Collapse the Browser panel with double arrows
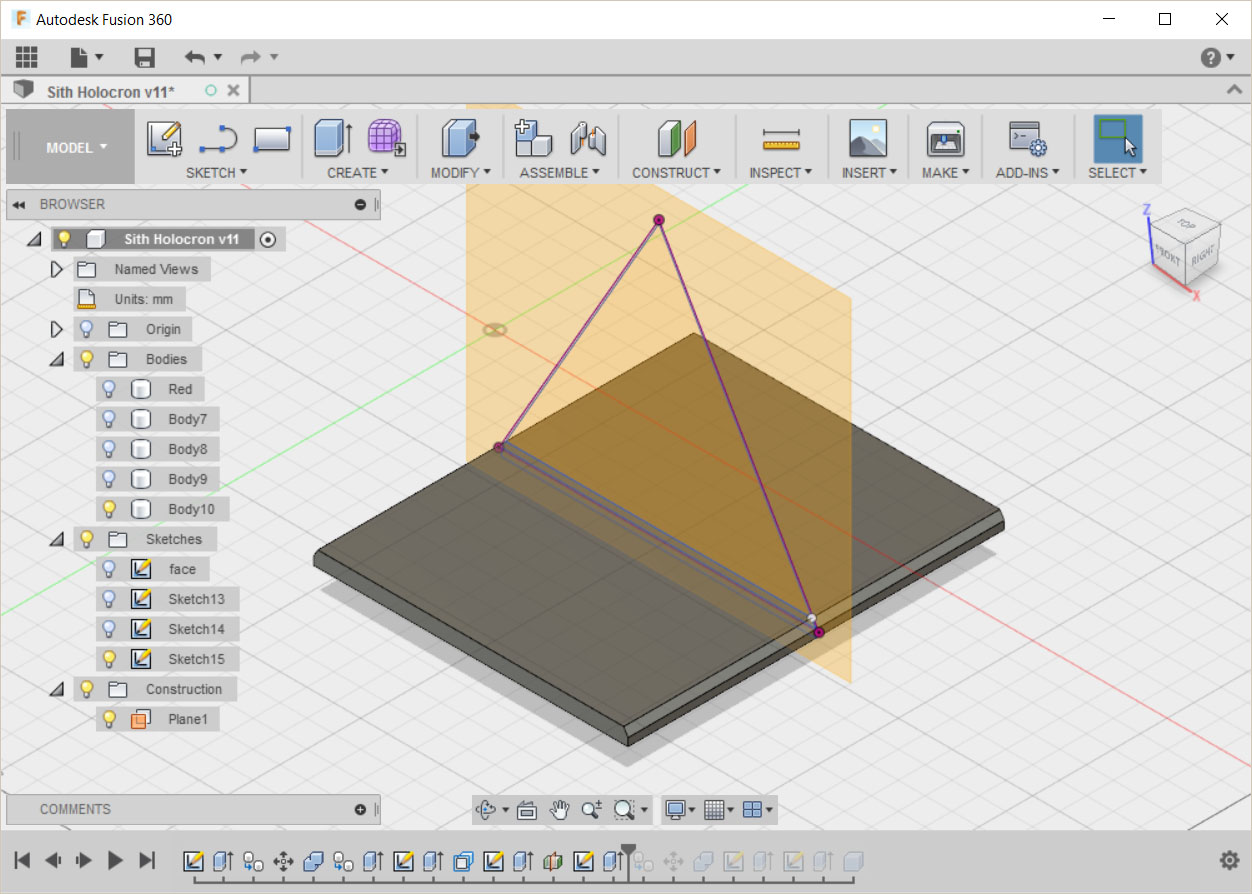Screen dimensions: 1252x894 click(19, 204)
